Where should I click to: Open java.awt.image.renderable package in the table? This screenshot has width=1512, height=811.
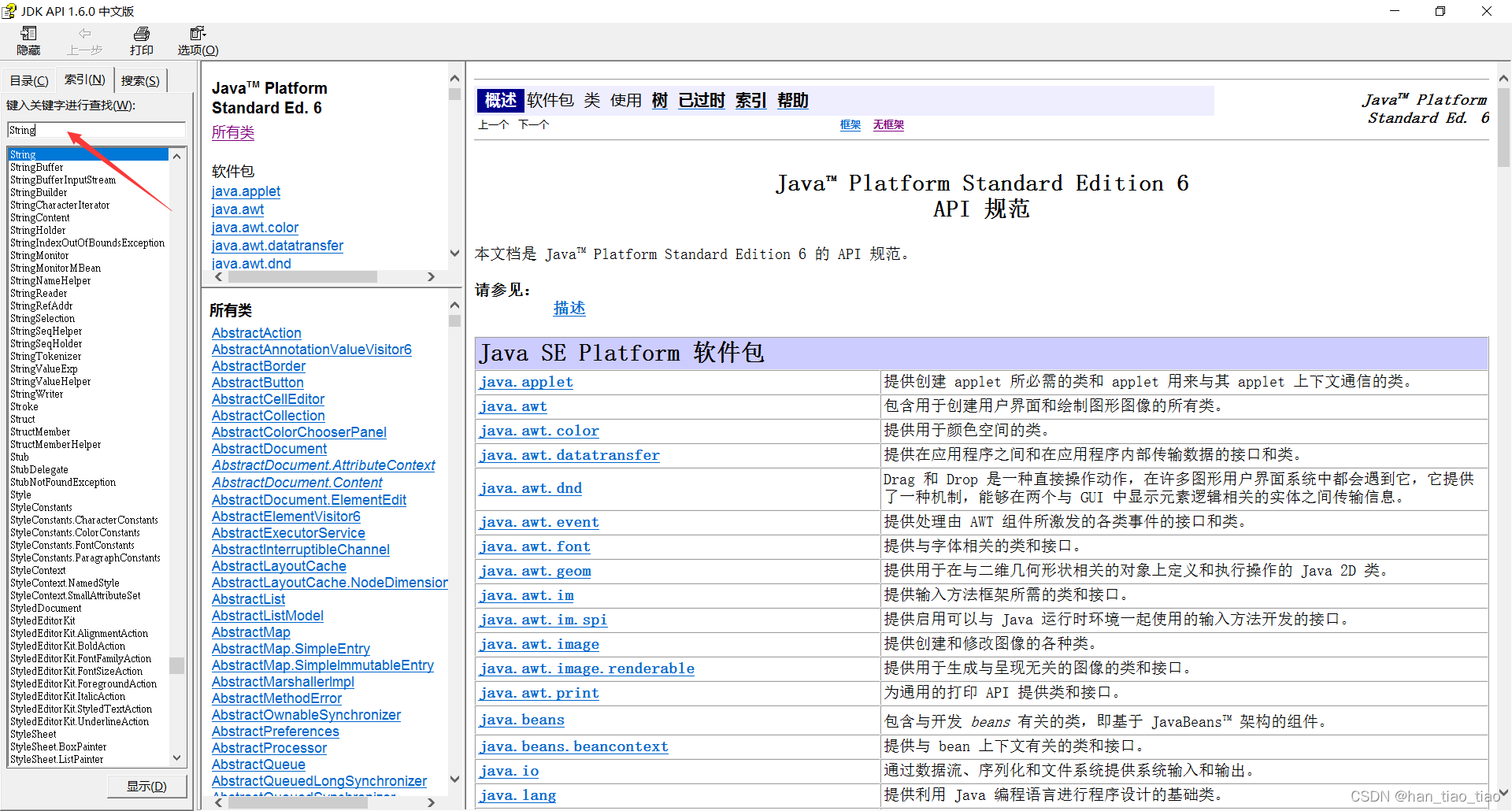(587, 668)
